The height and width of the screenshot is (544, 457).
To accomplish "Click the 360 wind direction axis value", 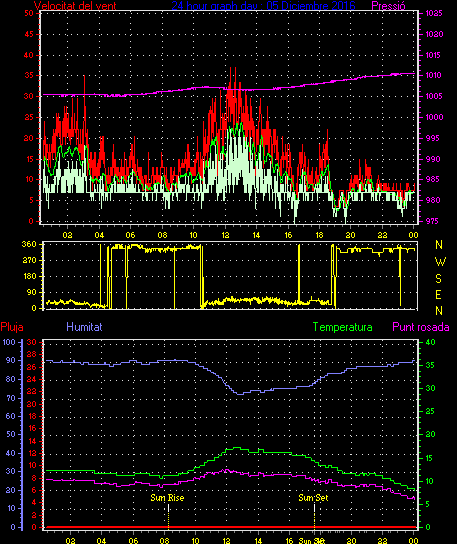I will [x=29, y=244].
